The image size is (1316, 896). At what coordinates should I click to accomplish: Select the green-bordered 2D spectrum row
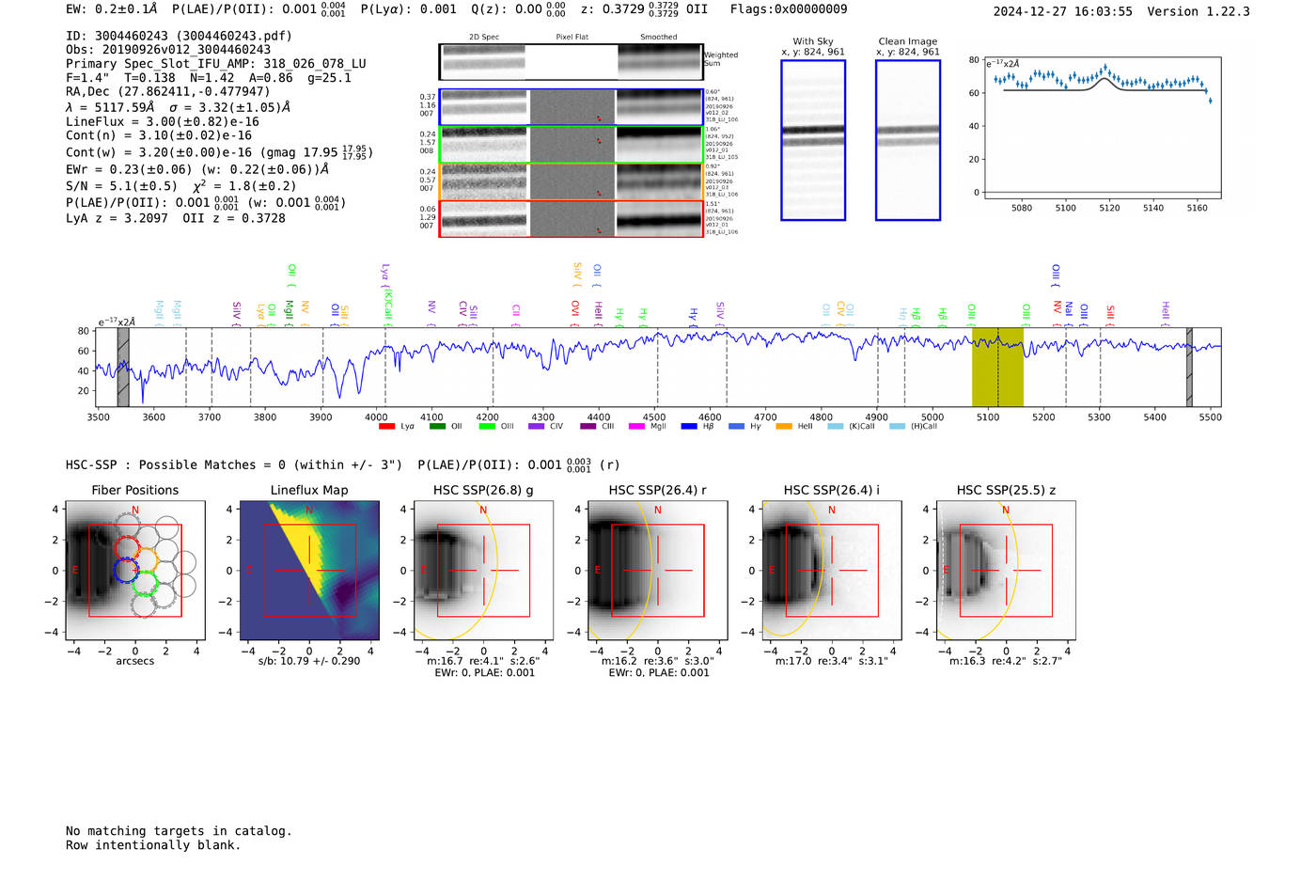tap(571, 144)
